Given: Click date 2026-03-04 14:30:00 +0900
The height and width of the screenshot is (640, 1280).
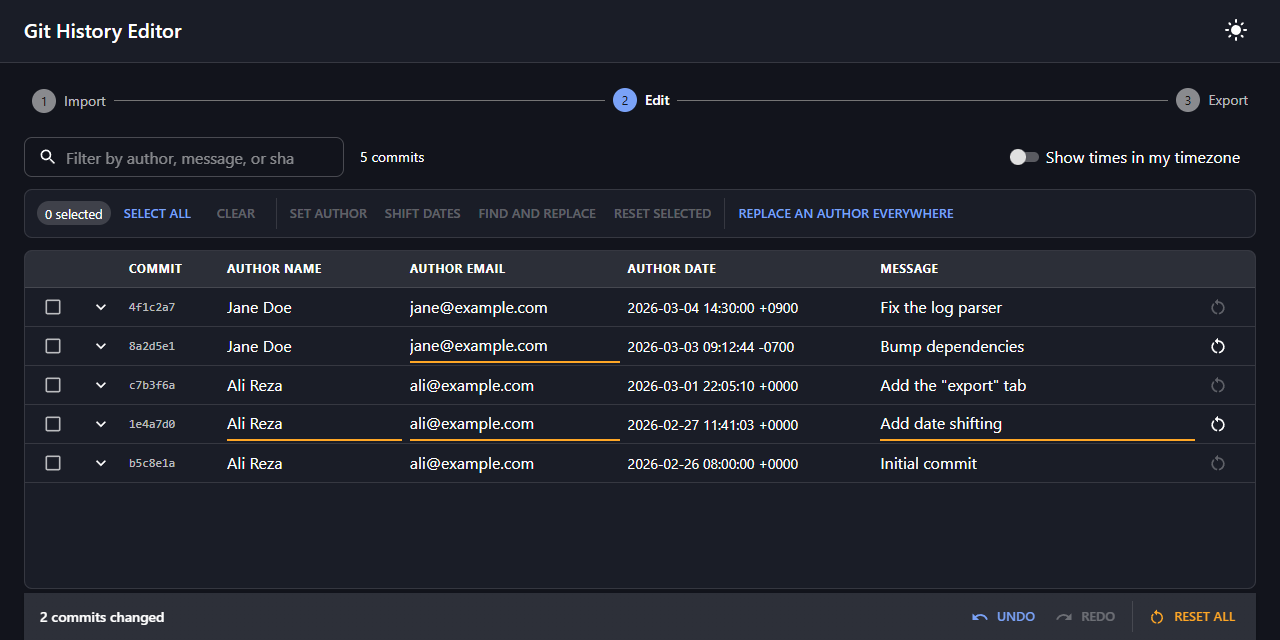Looking at the screenshot, I should click(x=712, y=308).
